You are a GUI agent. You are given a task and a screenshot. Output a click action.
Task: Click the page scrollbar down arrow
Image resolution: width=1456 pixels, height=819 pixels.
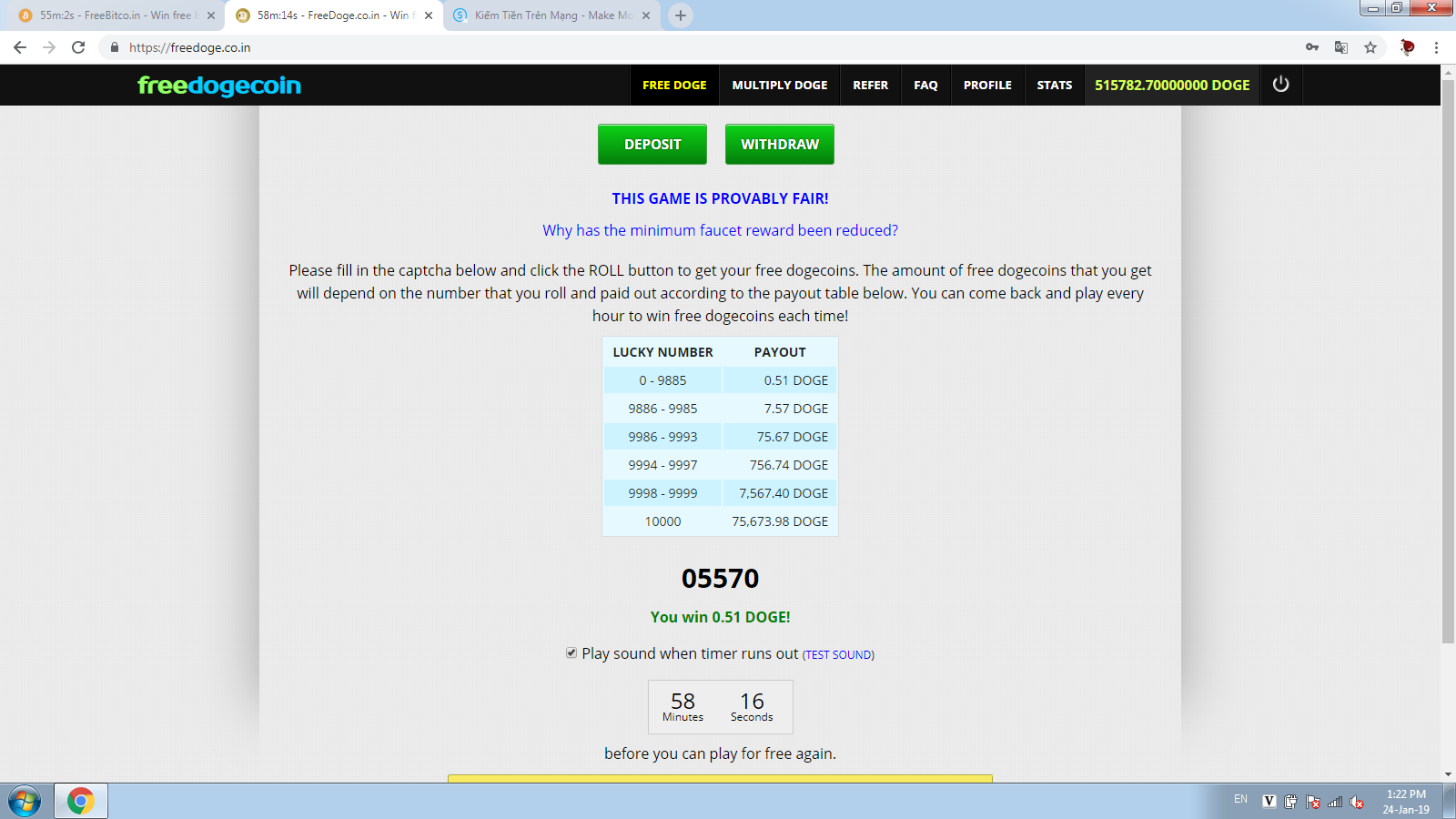click(1448, 774)
